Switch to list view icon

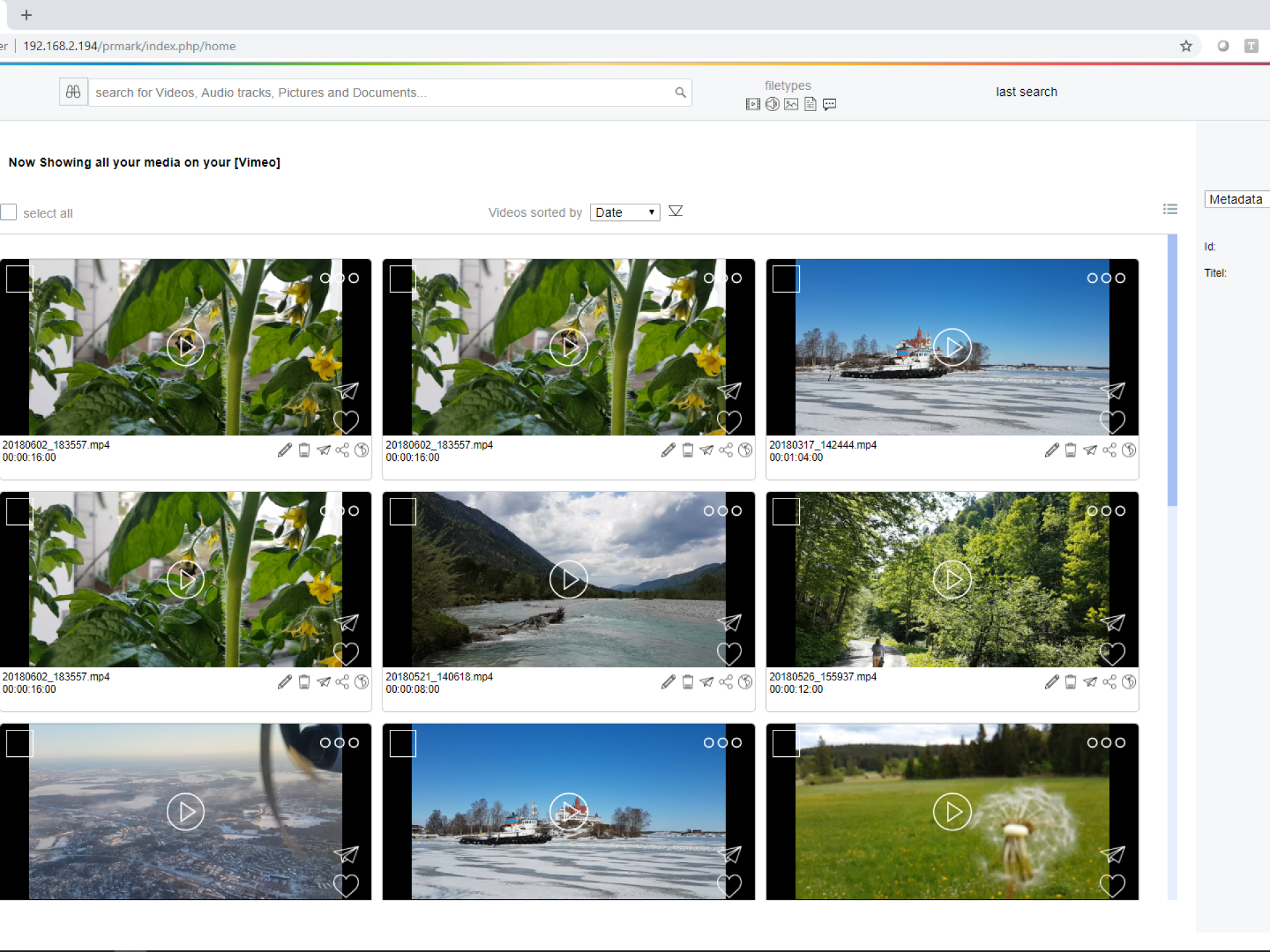(x=1170, y=209)
